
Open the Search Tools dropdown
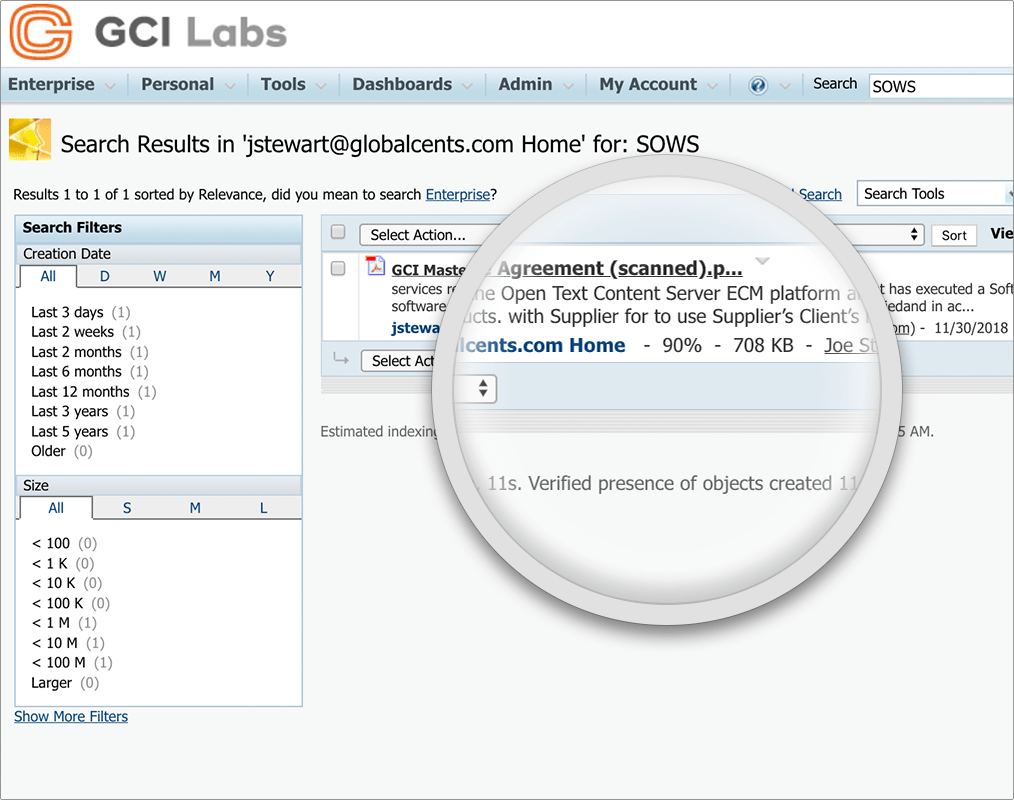click(935, 193)
